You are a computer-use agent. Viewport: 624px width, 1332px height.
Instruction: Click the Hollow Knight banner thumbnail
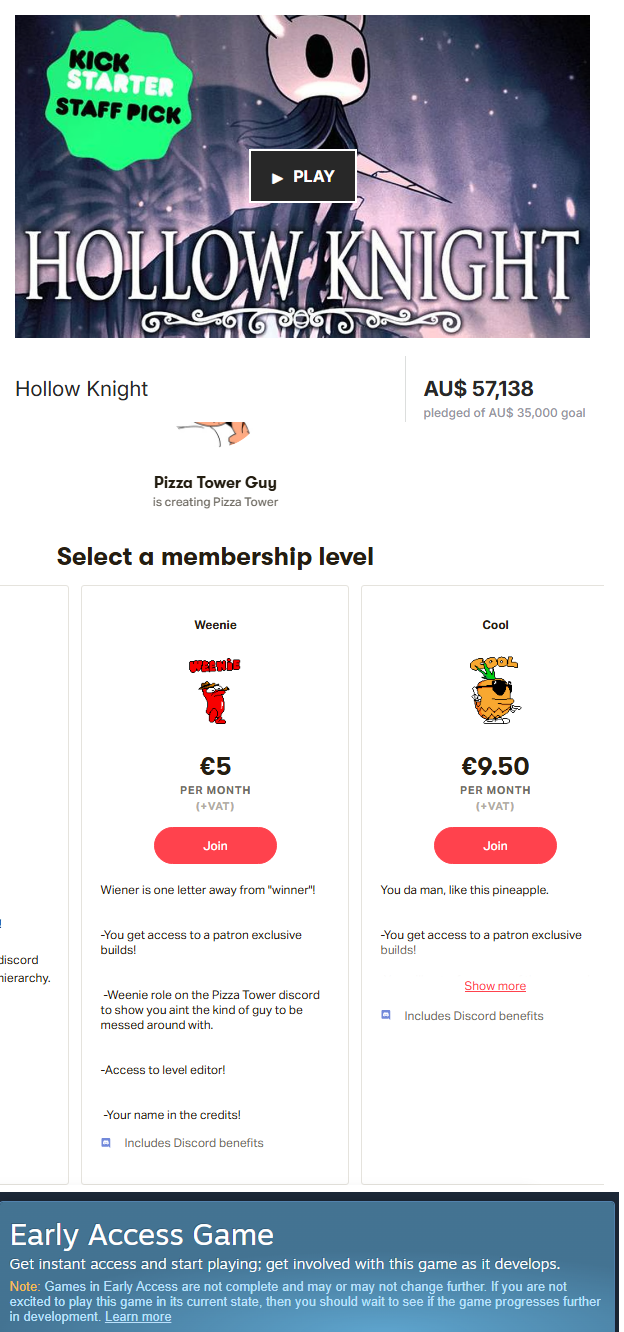302,176
